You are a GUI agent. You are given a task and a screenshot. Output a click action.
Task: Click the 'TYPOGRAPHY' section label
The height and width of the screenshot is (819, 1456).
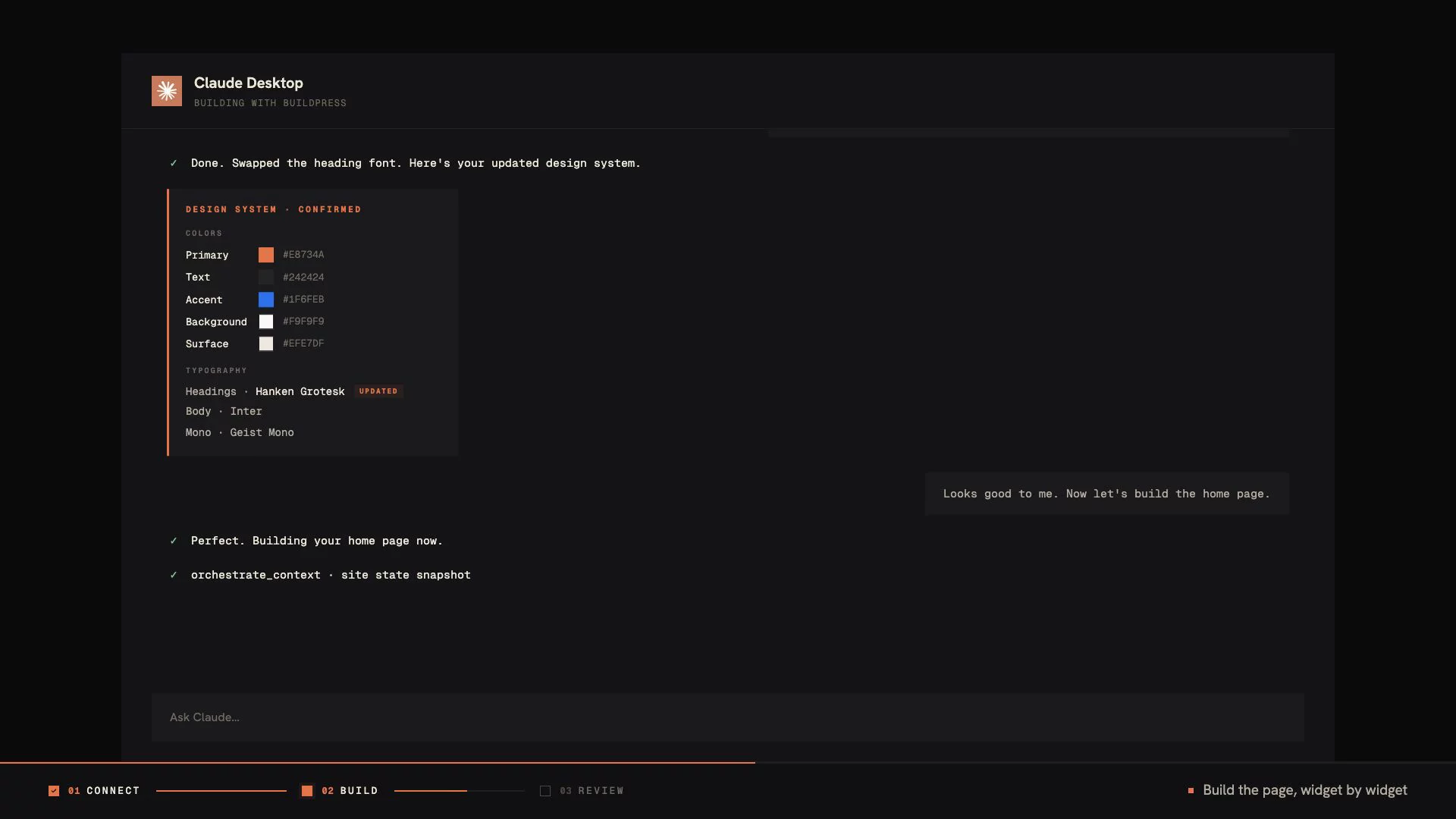pos(216,371)
